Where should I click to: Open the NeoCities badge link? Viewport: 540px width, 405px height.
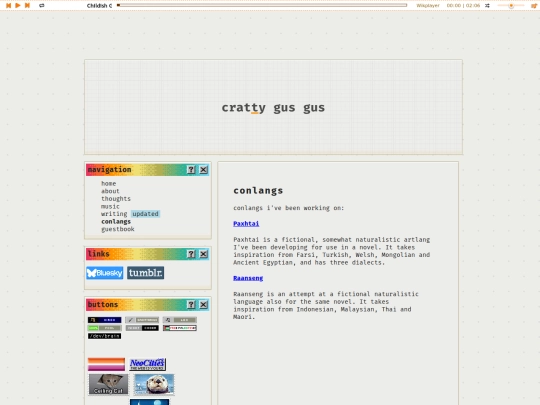[147, 364]
